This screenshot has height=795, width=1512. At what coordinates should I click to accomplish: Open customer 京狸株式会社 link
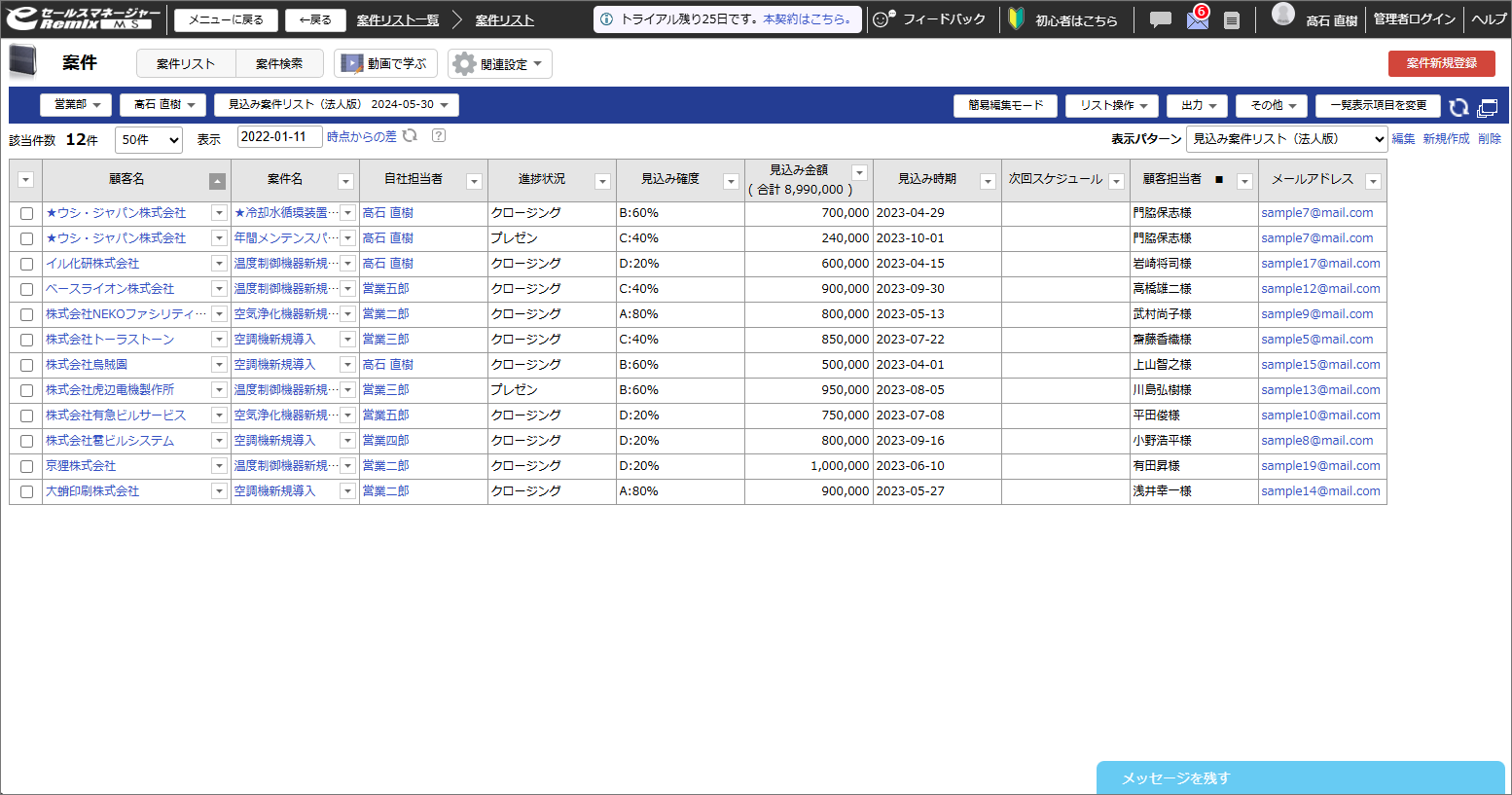click(81, 466)
